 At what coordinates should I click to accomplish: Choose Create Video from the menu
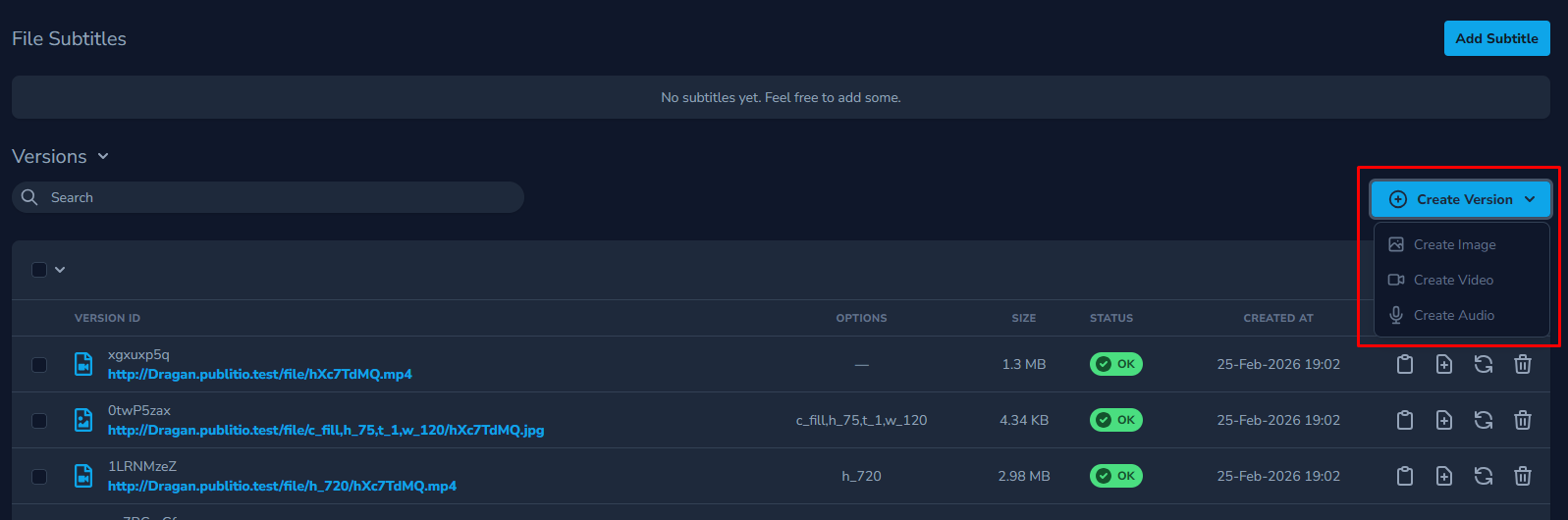click(x=1453, y=280)
